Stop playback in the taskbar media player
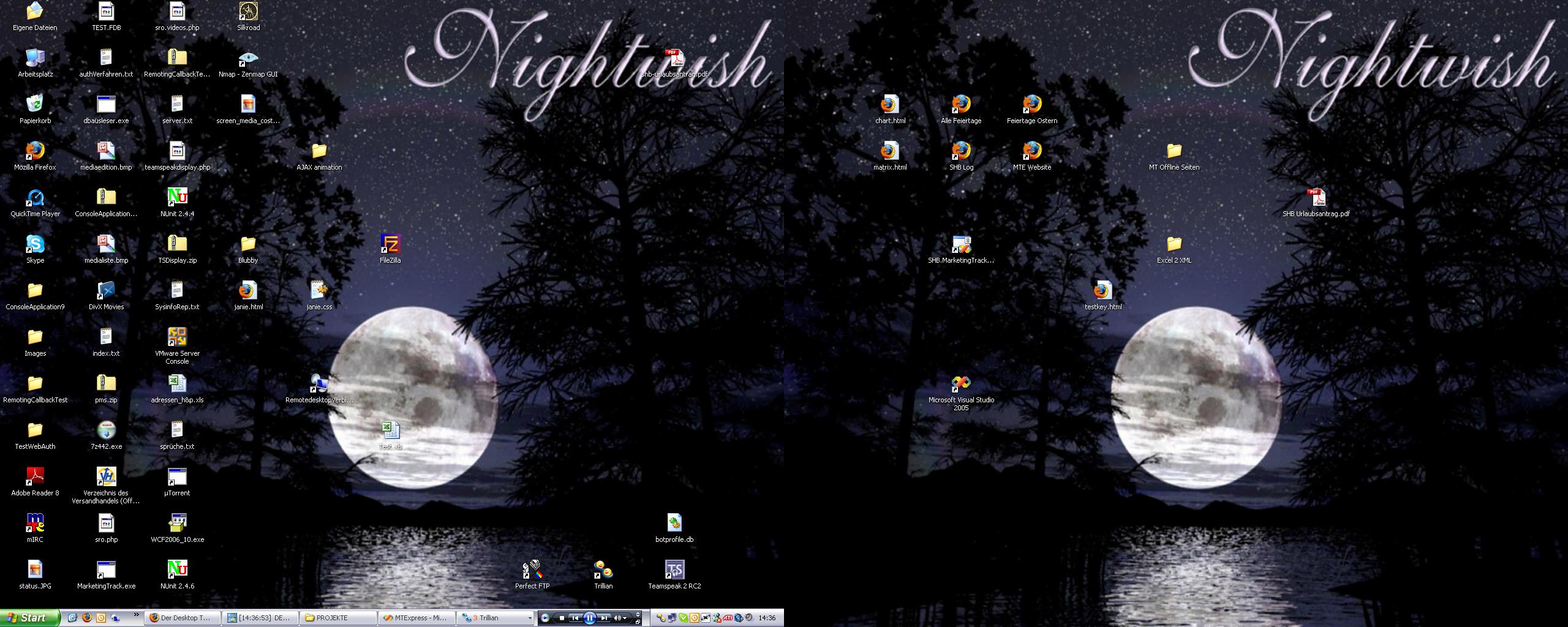The height and width of the screenshot is (627, 1568). coord(562,618)
